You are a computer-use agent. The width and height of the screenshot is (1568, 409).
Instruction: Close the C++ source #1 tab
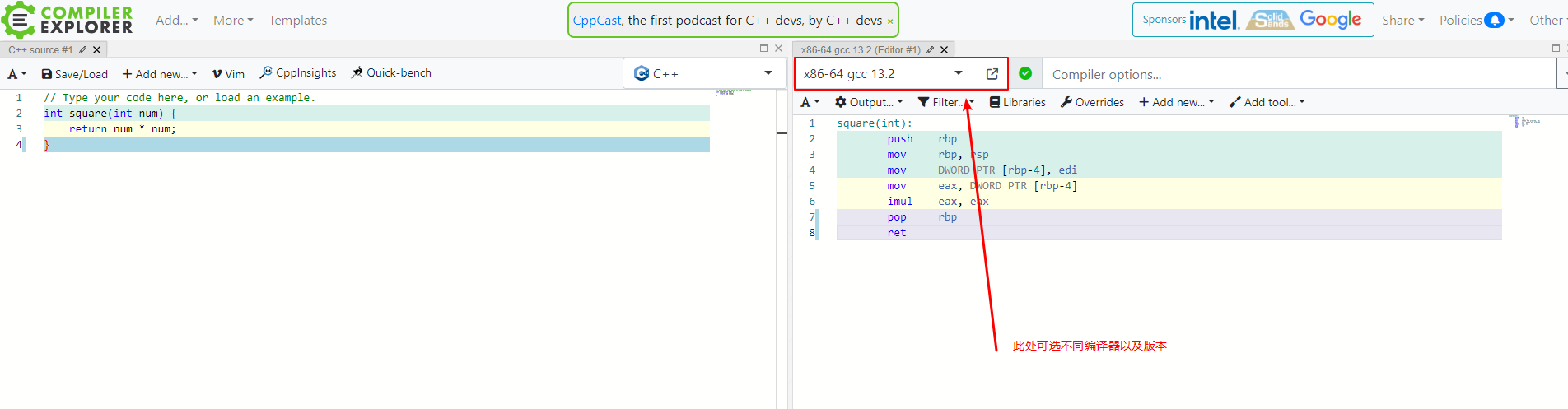[97, 49]
